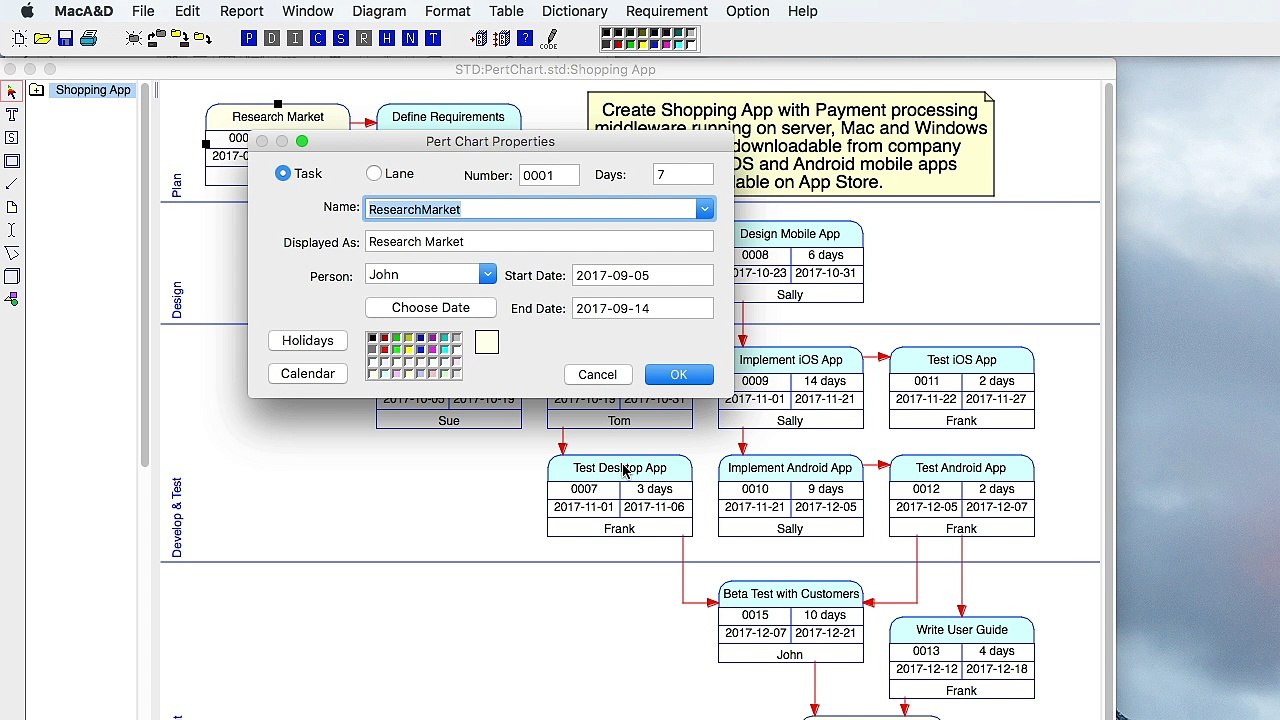Click the Print toolbar icon
Image resolution: width=1280 pixels, height=720 pixels.
88,38
